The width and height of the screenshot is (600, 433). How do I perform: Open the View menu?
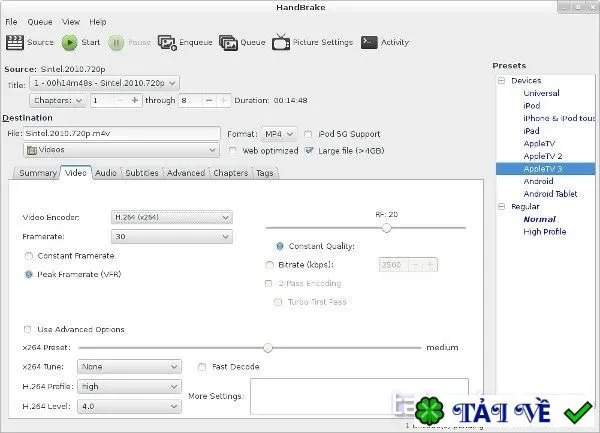click(x=71, y=22)
